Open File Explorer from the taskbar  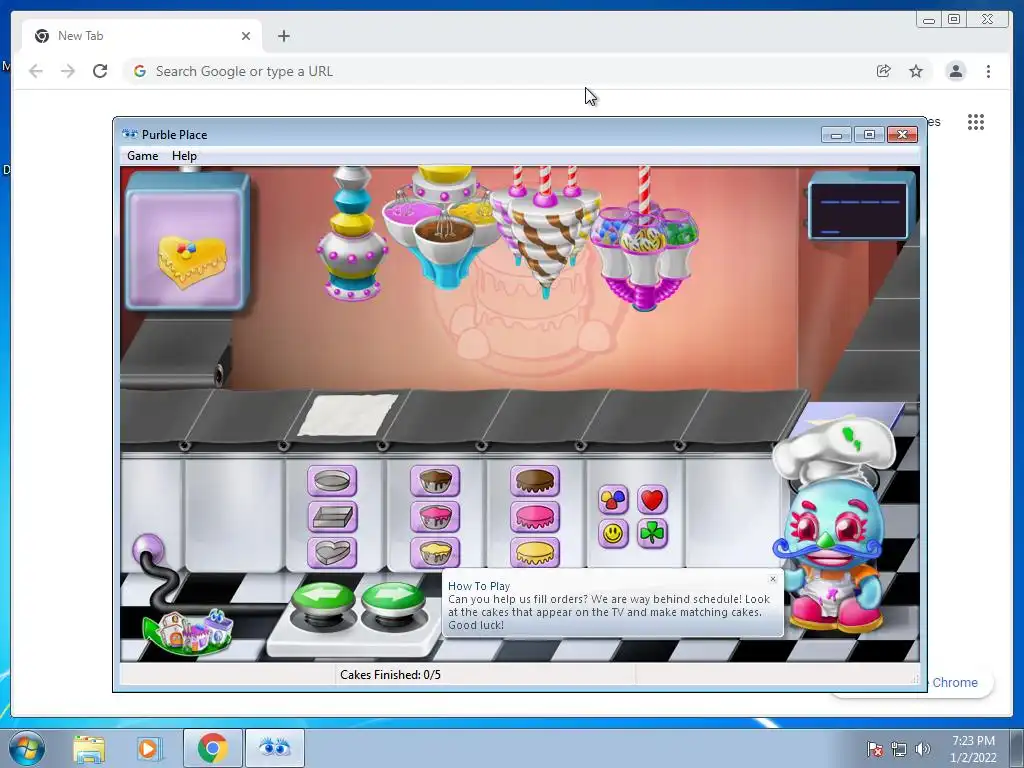coord(89,748)
